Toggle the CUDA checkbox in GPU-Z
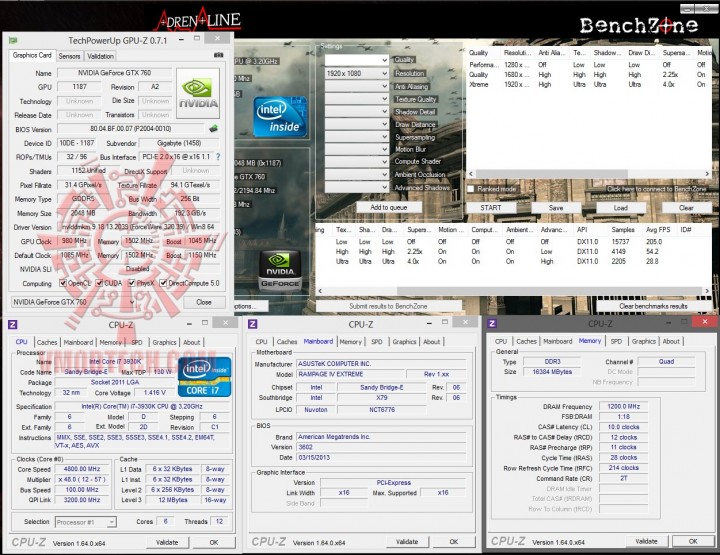The image size is (720, 555). click(99, 283)
